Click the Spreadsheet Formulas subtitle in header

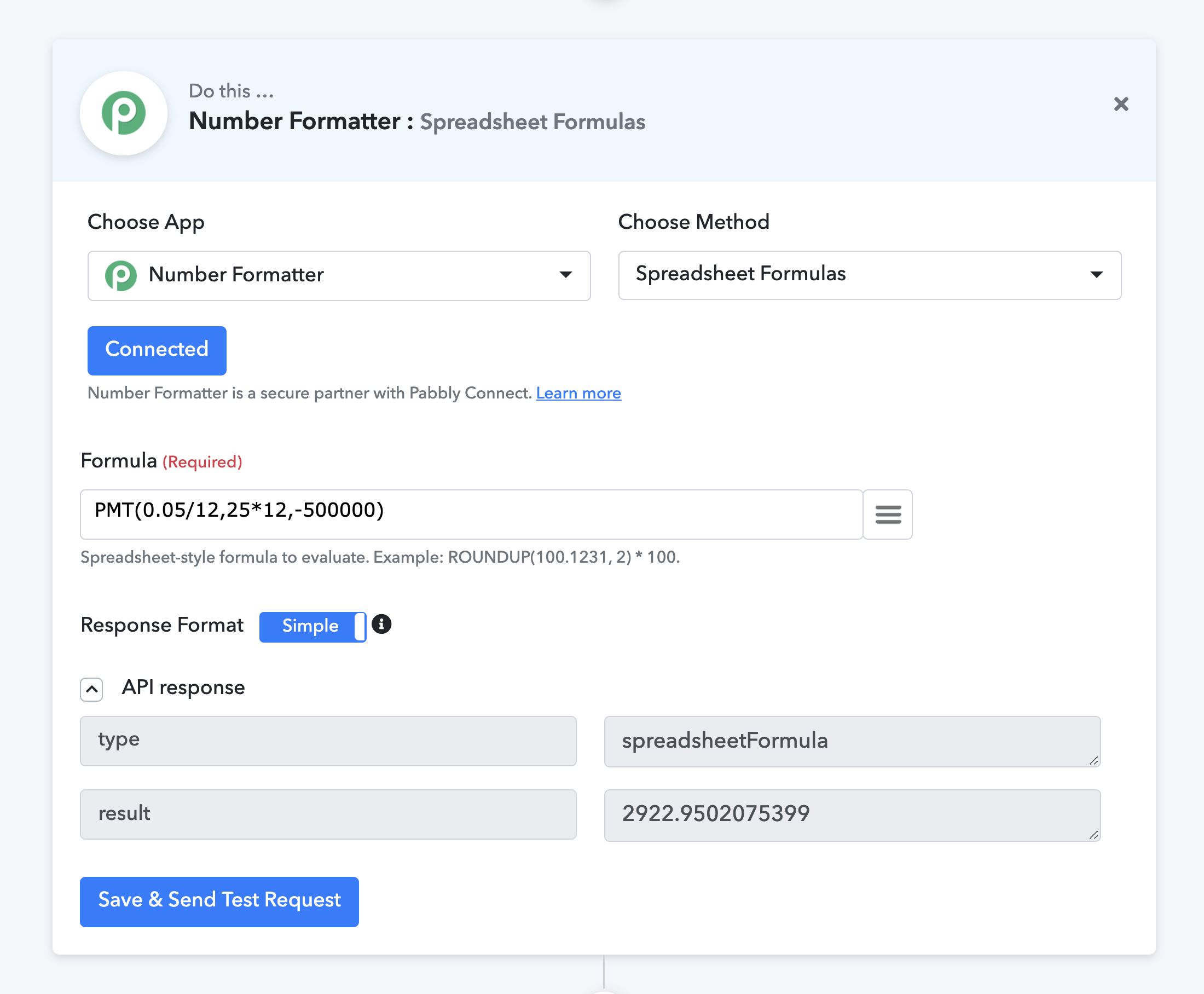(532, 122)
